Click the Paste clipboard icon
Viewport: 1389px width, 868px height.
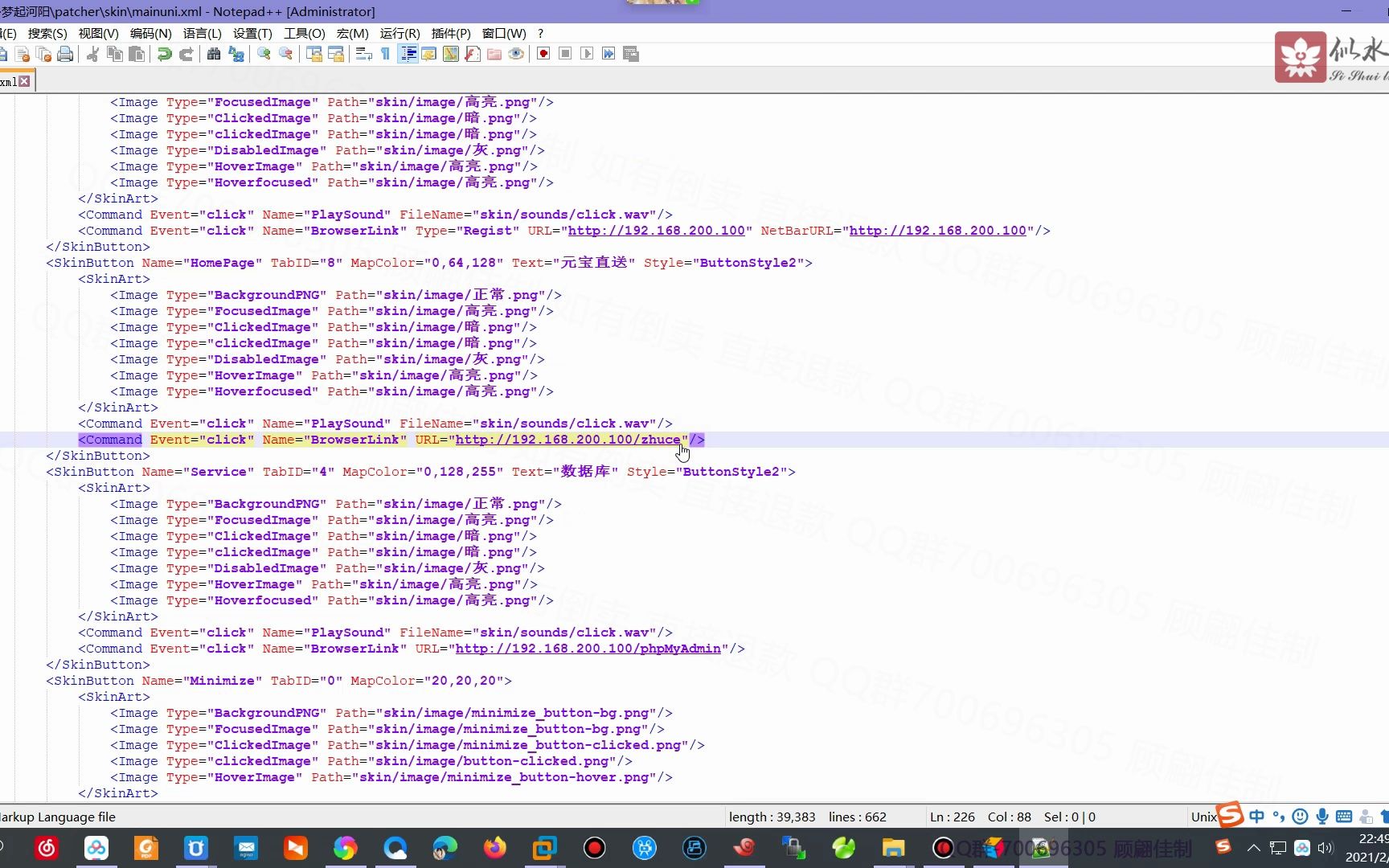point(137,54)
